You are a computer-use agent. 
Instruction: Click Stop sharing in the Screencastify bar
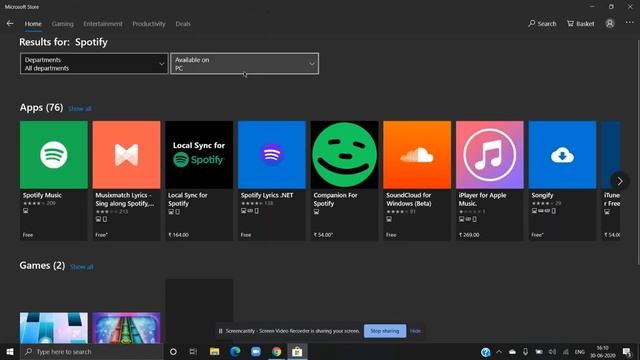[384, 331]
